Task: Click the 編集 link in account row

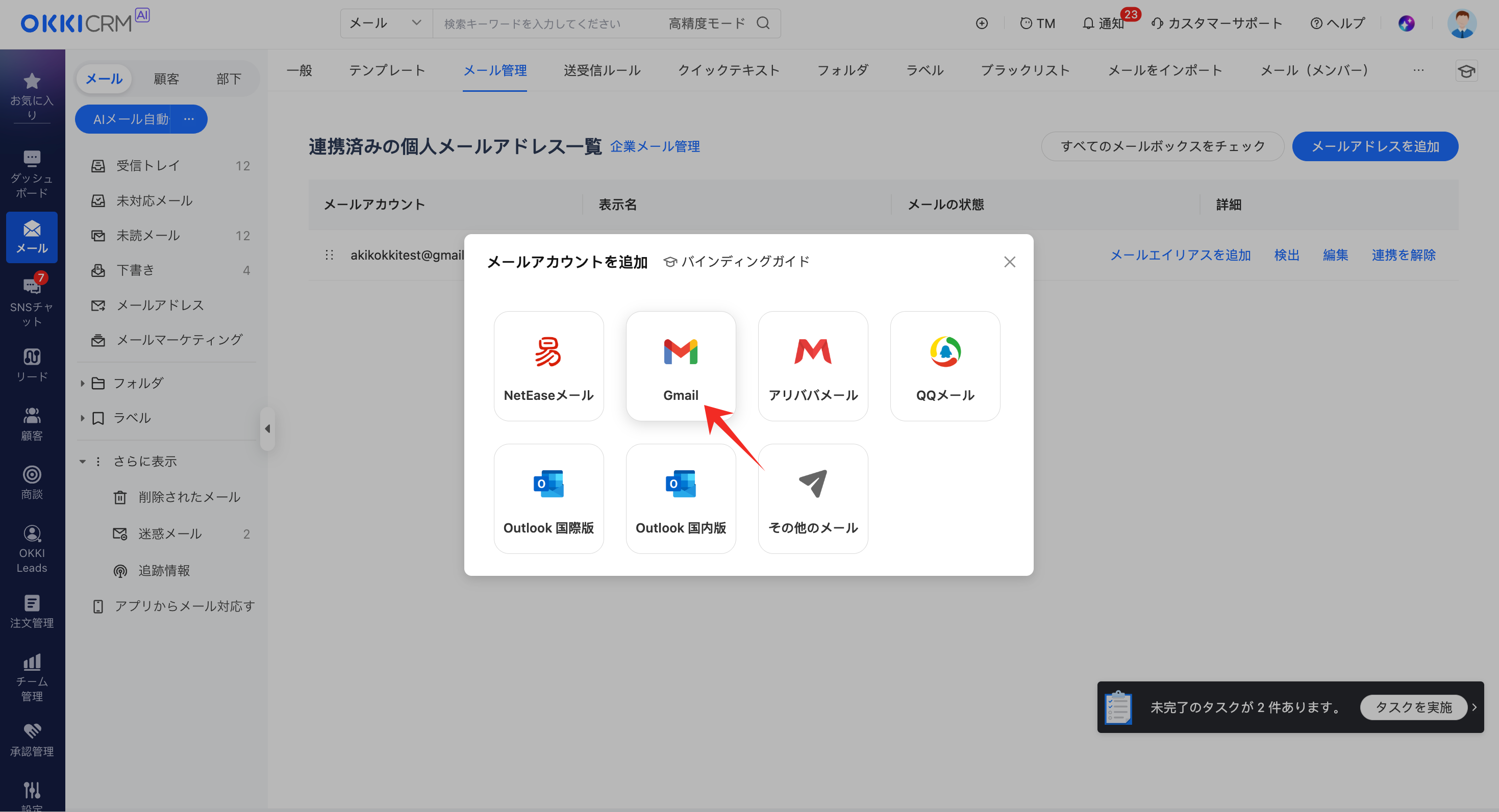Action: 1335,256
